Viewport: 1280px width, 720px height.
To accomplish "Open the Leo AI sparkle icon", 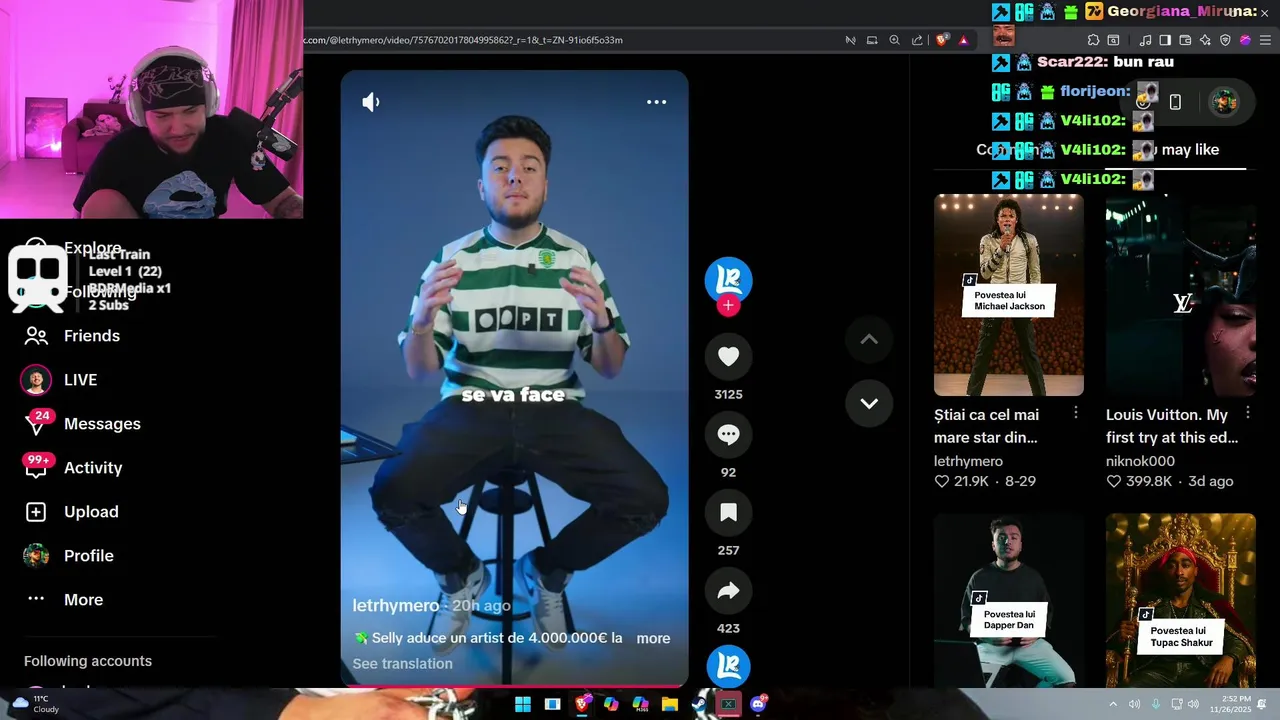I will pos(1205,40).
